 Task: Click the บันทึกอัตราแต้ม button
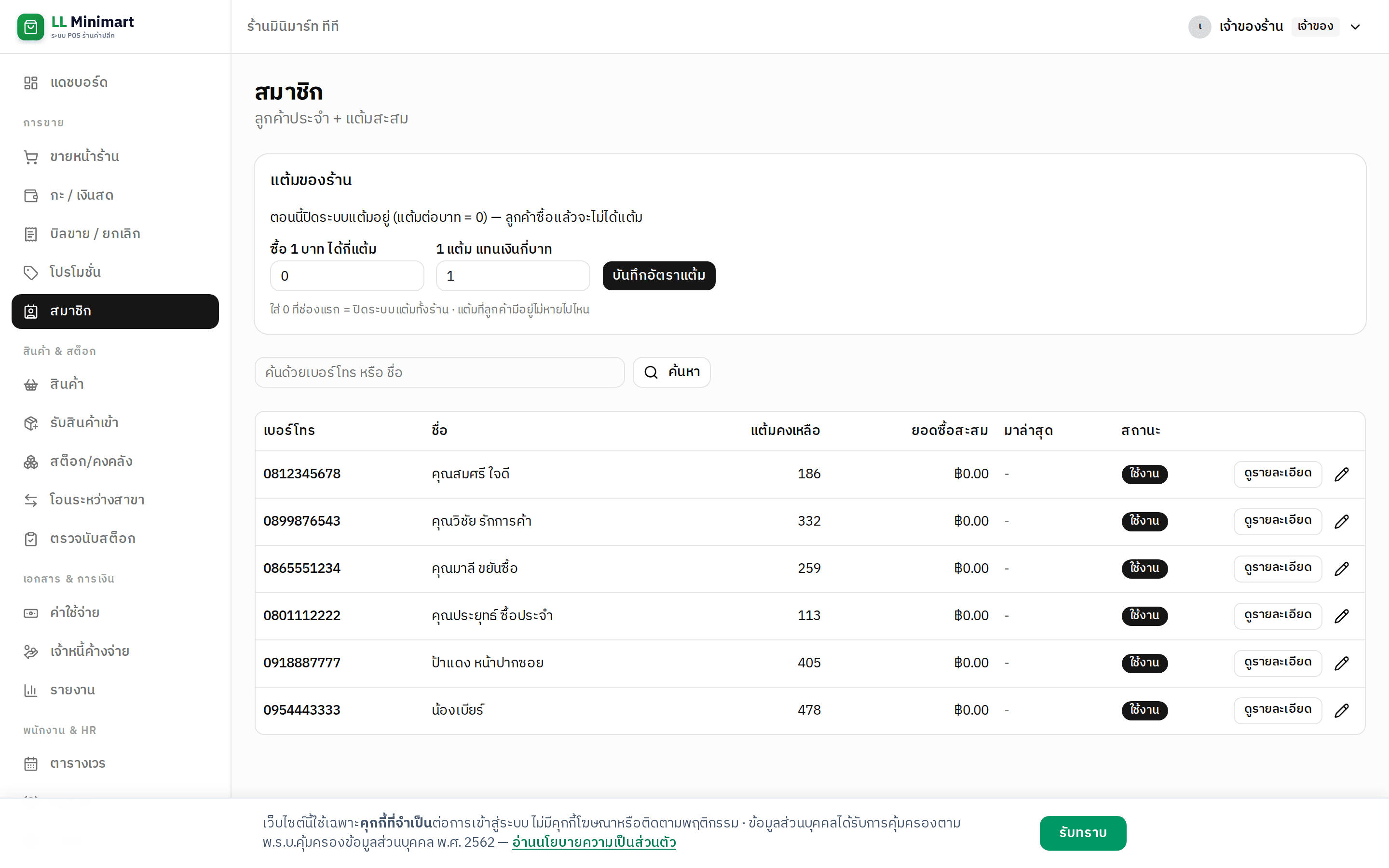point(659,275)
